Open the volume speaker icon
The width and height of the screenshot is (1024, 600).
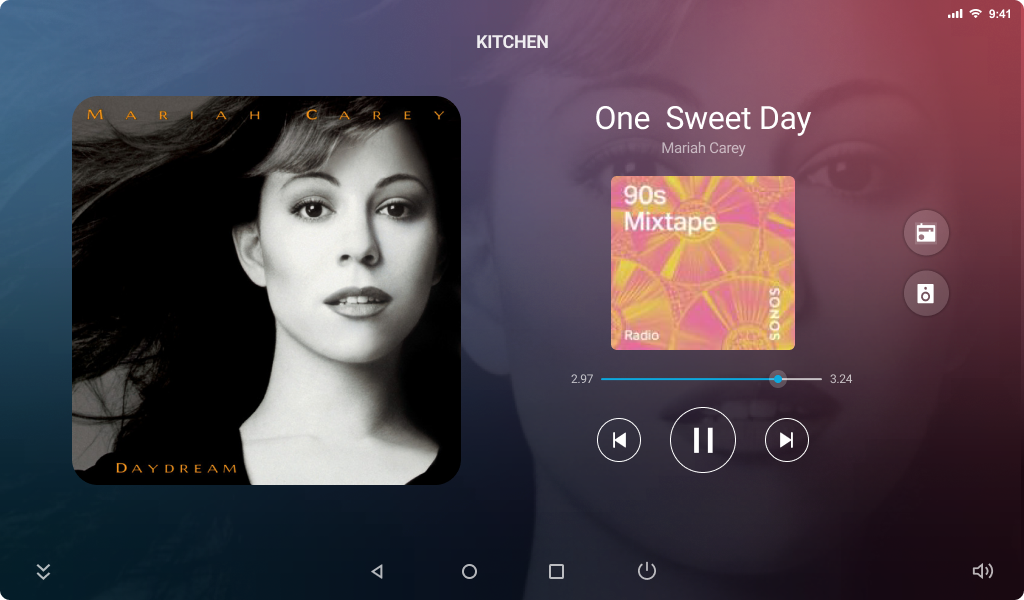click(x=982, y=571)
